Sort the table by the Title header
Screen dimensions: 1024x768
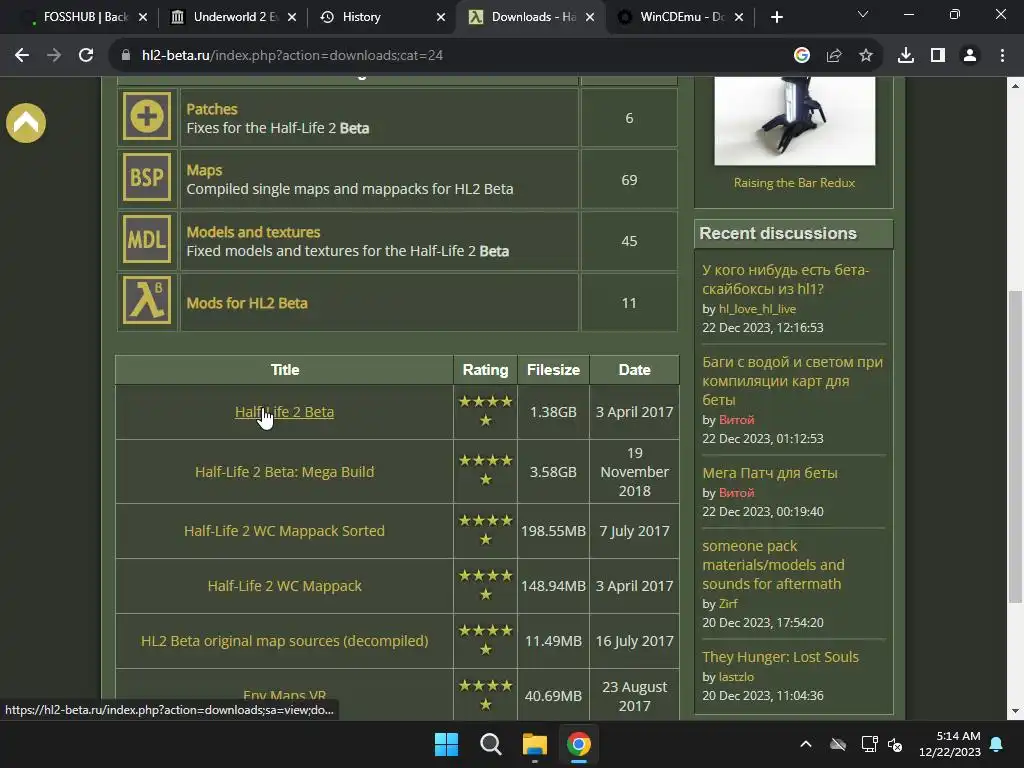coord(285,370)
